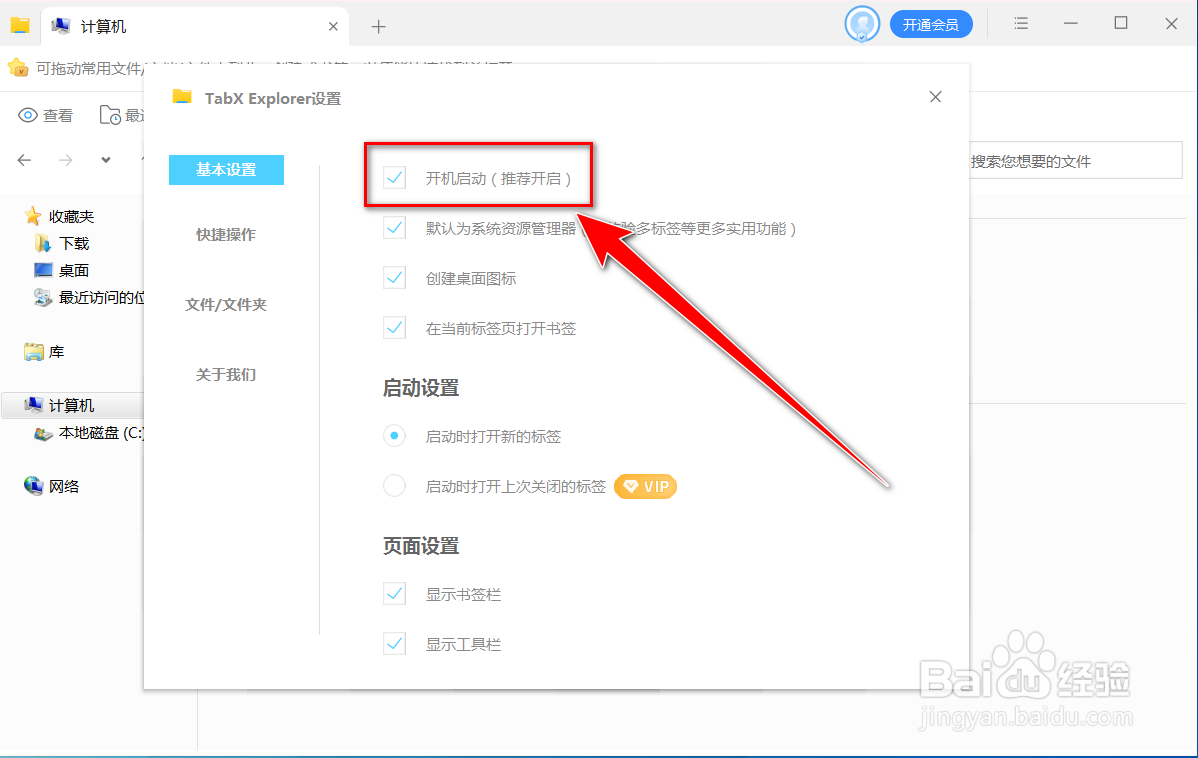Maximize the TabX Explorer window
1198x758 pixels.
tap(1121, 23)
